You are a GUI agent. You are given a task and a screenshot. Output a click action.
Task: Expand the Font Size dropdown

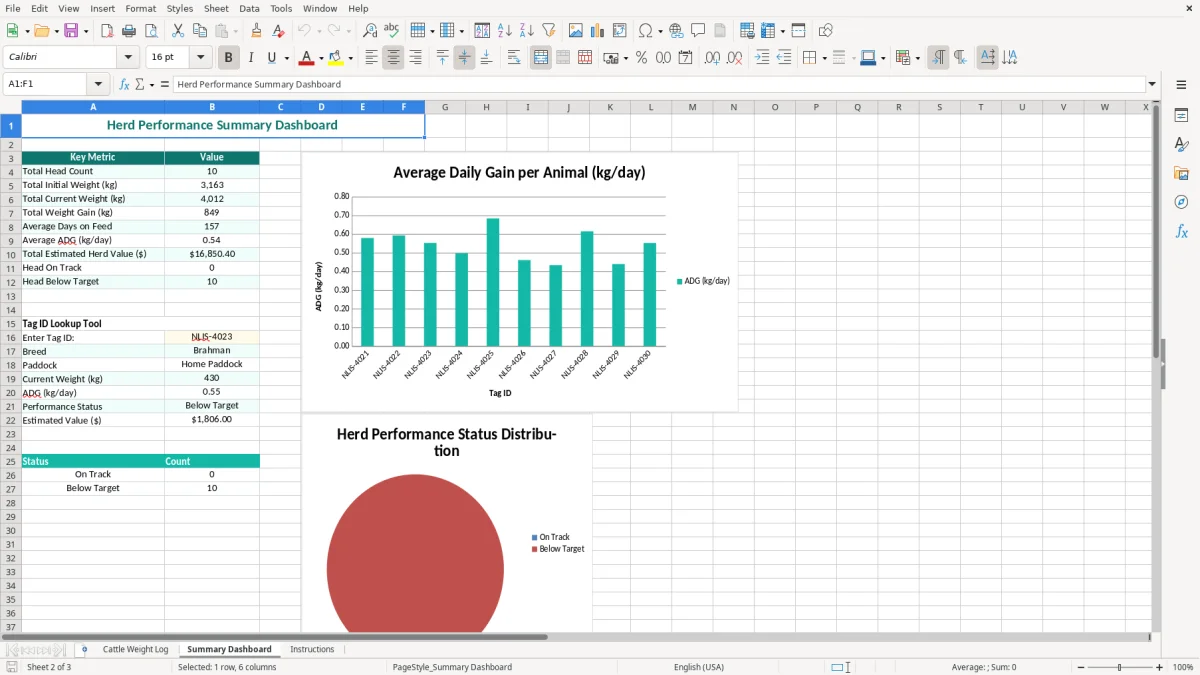201,58
